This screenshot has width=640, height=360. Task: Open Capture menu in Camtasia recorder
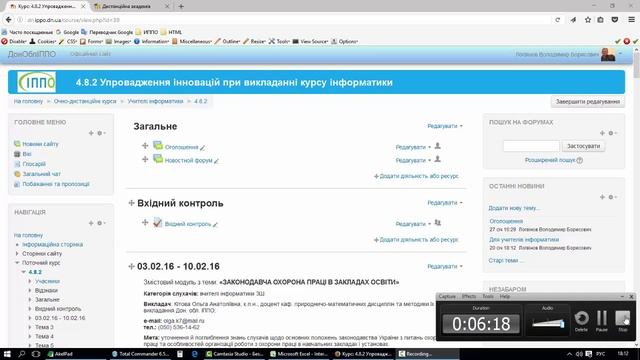pyautogui.click(x=447, y=296)
